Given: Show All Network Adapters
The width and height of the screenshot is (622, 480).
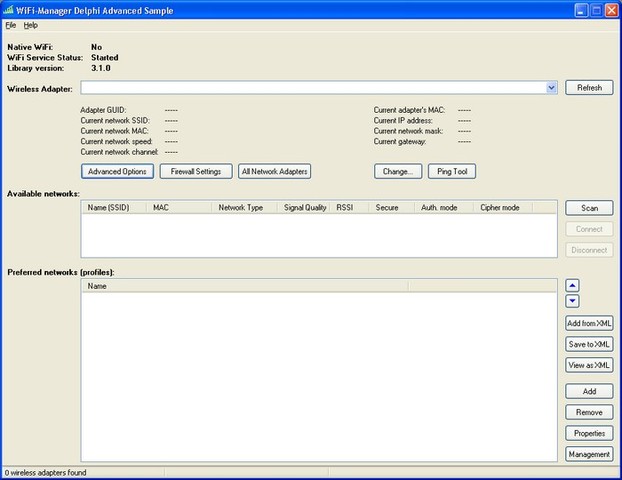Looking at the screenshot, I should (275, 171).
